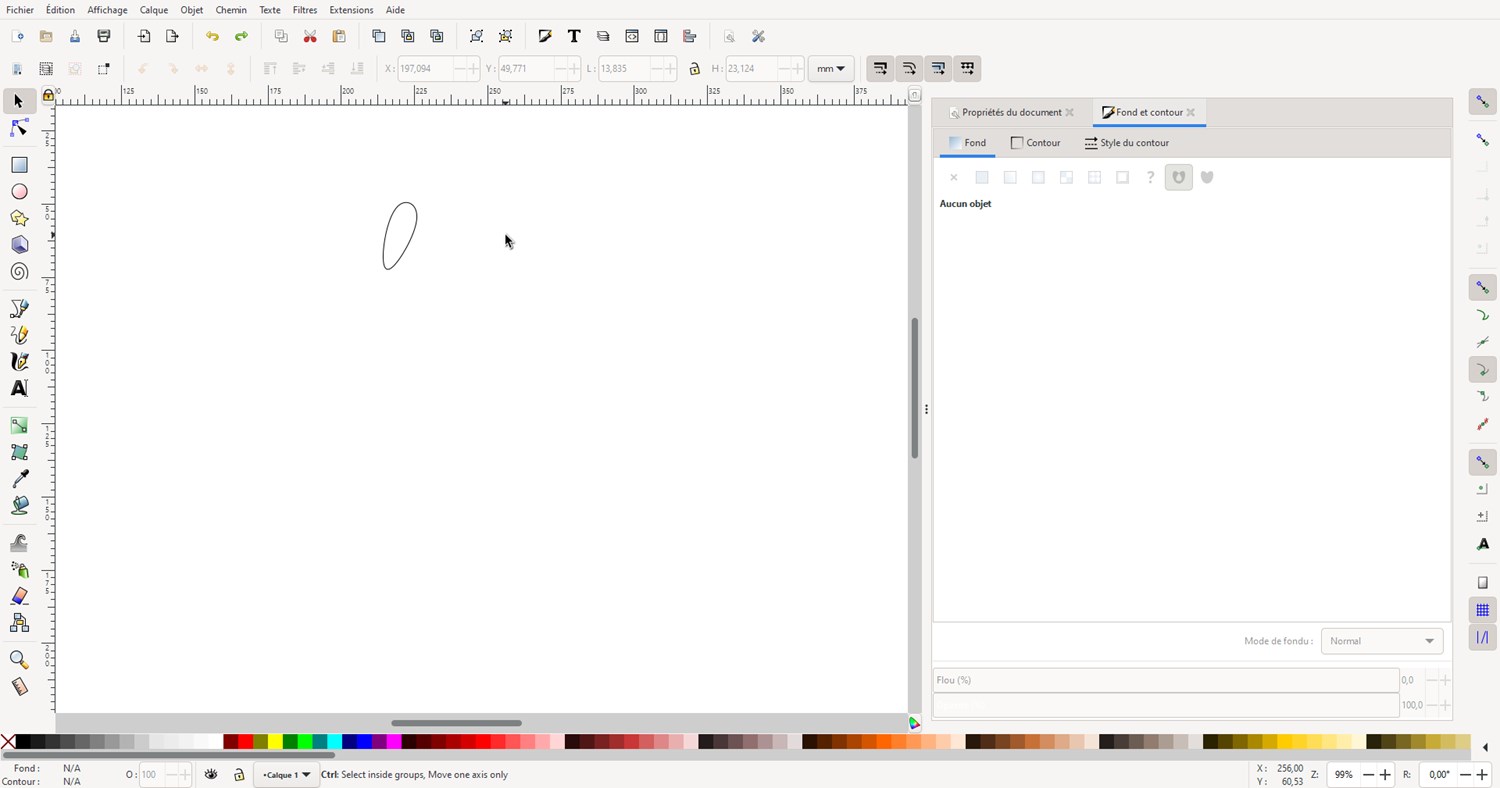Viewport: 1500px width, 788px height.
Task: Select the Gradient tool
Action: (x=19, y=426)
